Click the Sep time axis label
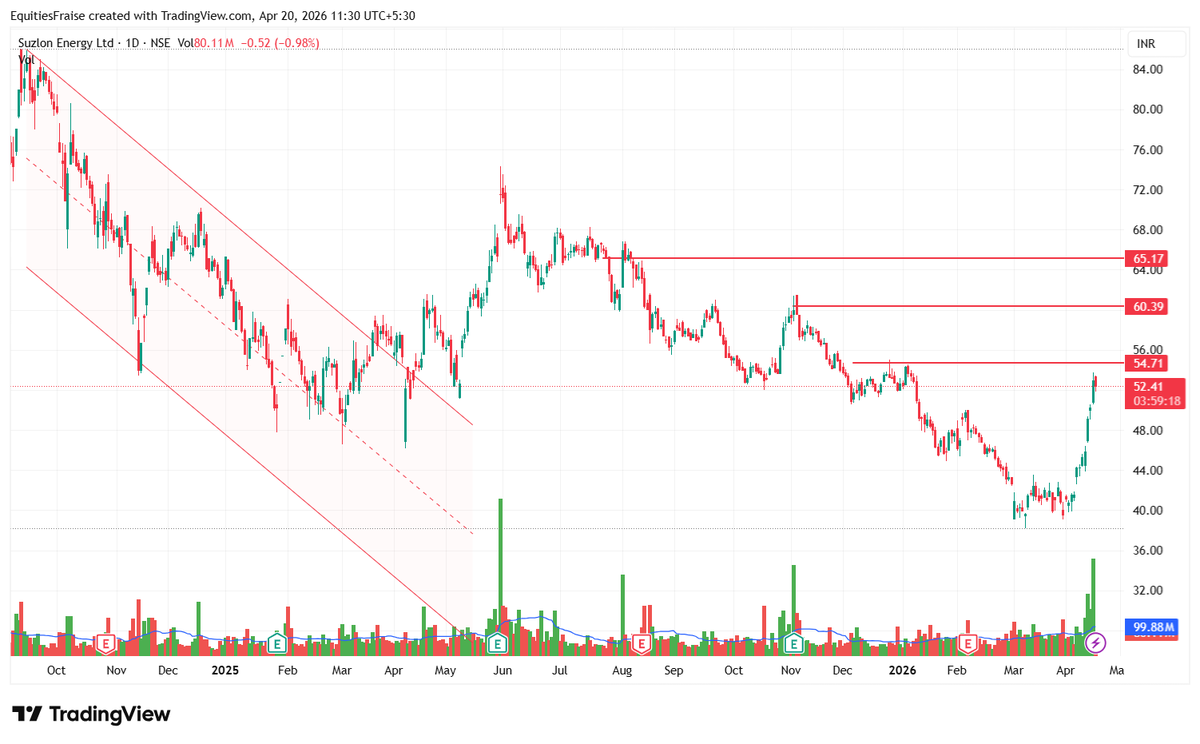This screenshot has width=1200, height=744. pyautogui.click(x=673, y=670)
